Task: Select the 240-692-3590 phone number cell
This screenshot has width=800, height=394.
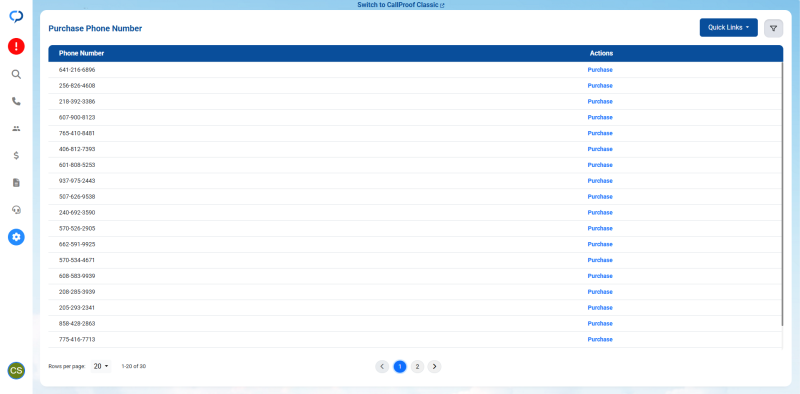Action: point(77,212)
